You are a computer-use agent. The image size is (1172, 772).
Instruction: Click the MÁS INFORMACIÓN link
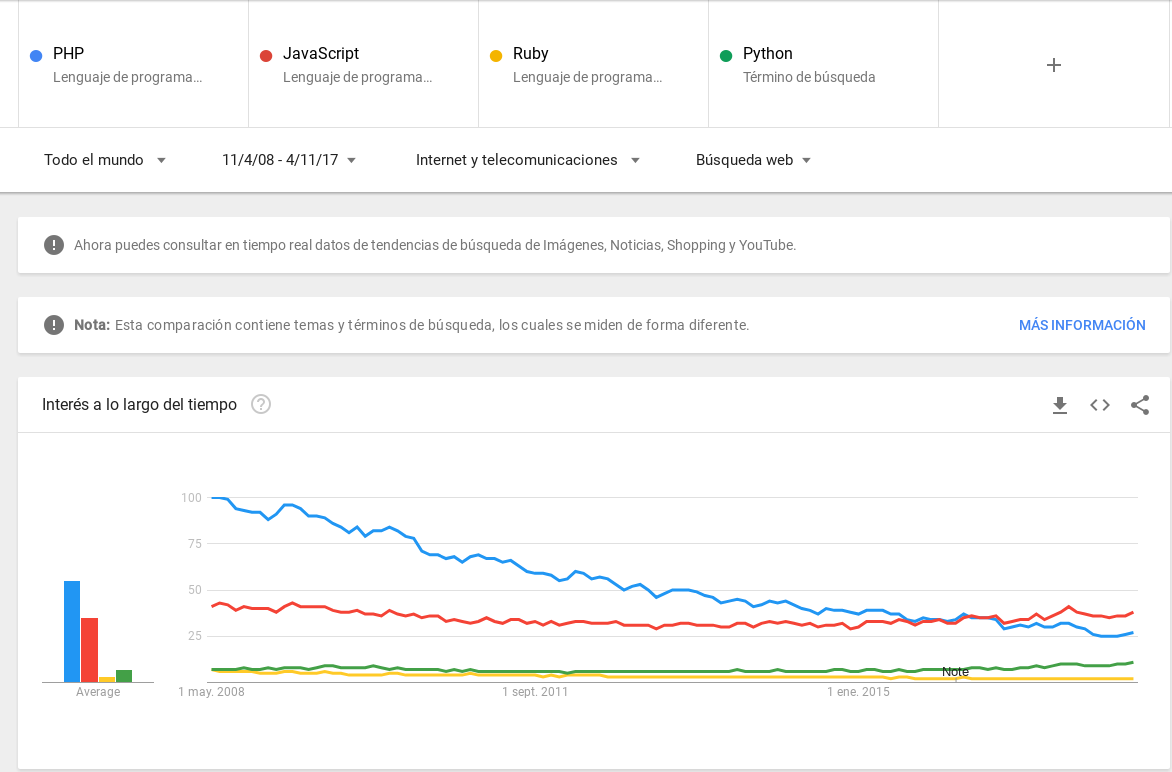1082,324
